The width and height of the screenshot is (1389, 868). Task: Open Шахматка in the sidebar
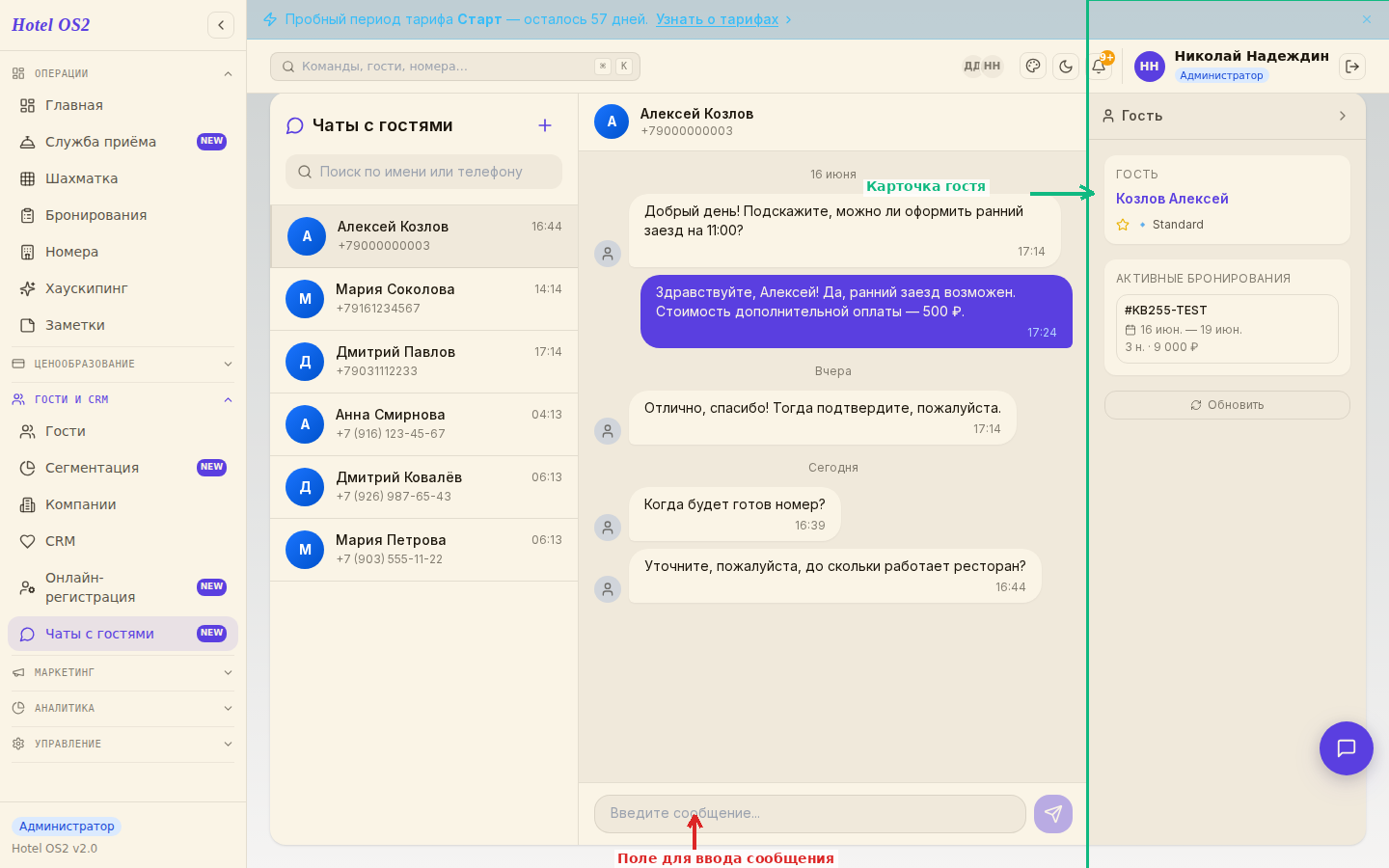123,178
